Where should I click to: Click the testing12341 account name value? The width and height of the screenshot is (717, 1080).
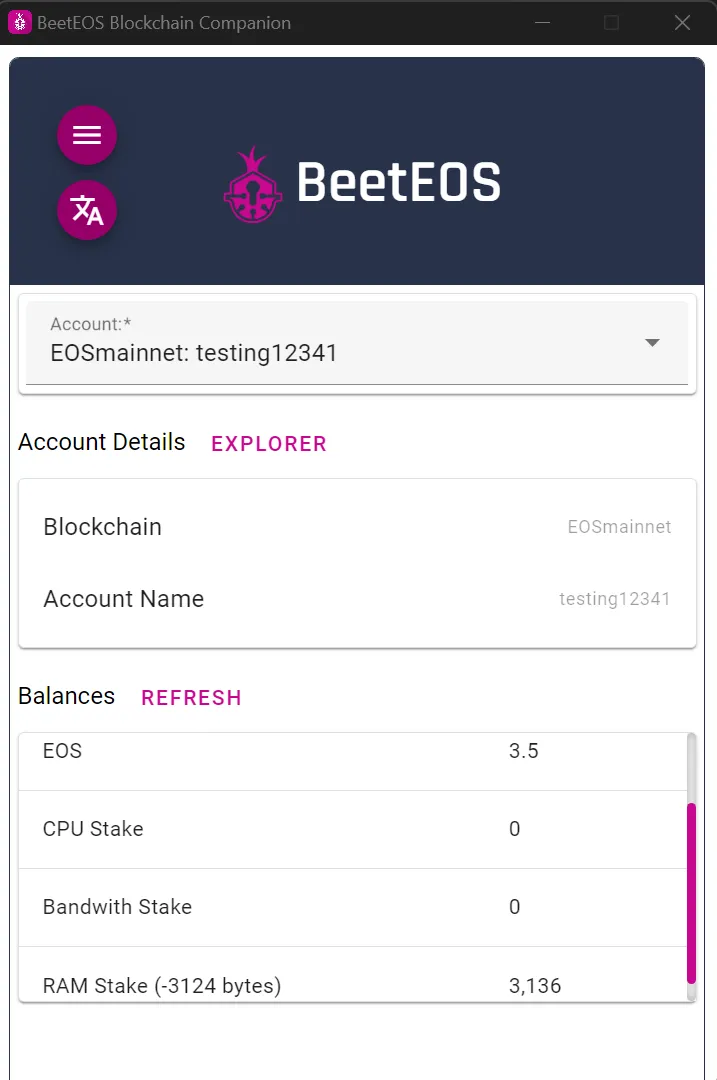(x=614, y=599)
